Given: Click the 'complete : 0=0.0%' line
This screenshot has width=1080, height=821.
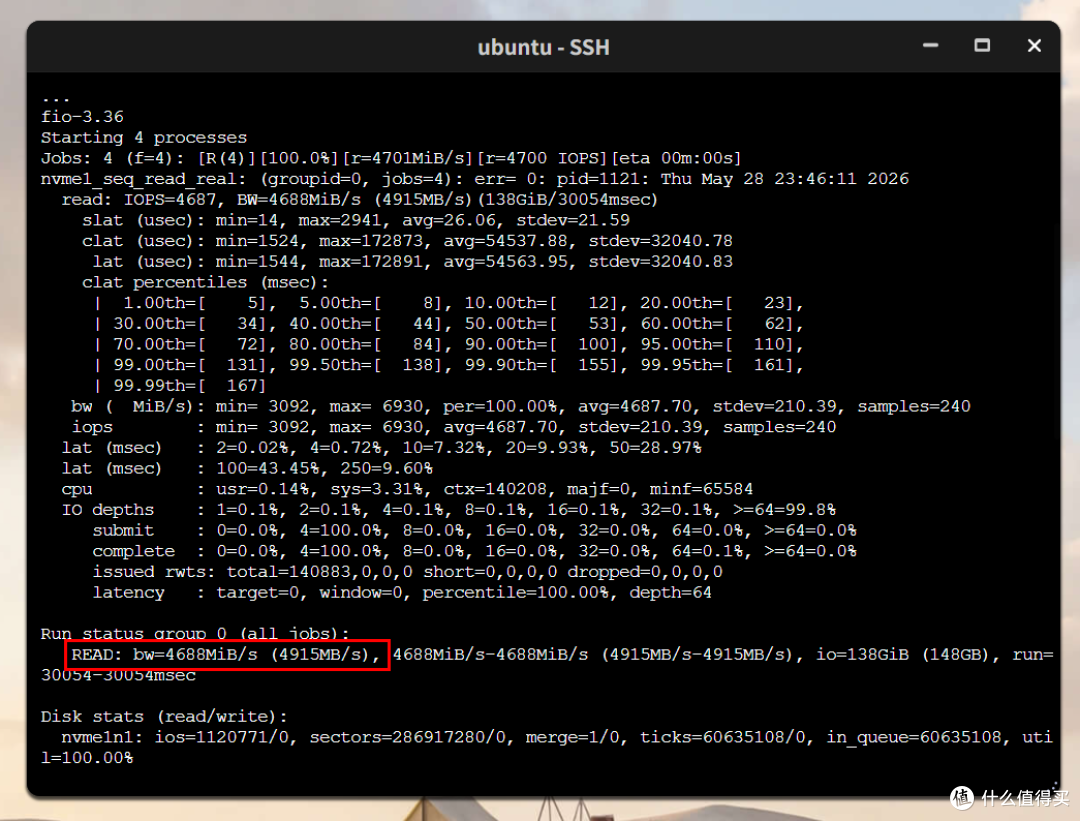Looking at the screenshot, I should (475, 550).
